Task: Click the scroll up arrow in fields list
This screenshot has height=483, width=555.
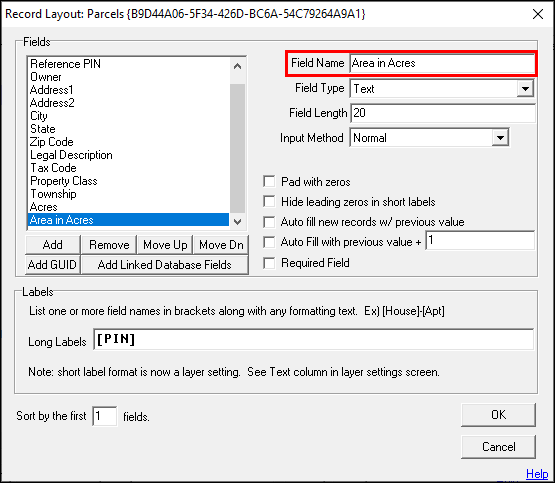Action: [238, 66]
